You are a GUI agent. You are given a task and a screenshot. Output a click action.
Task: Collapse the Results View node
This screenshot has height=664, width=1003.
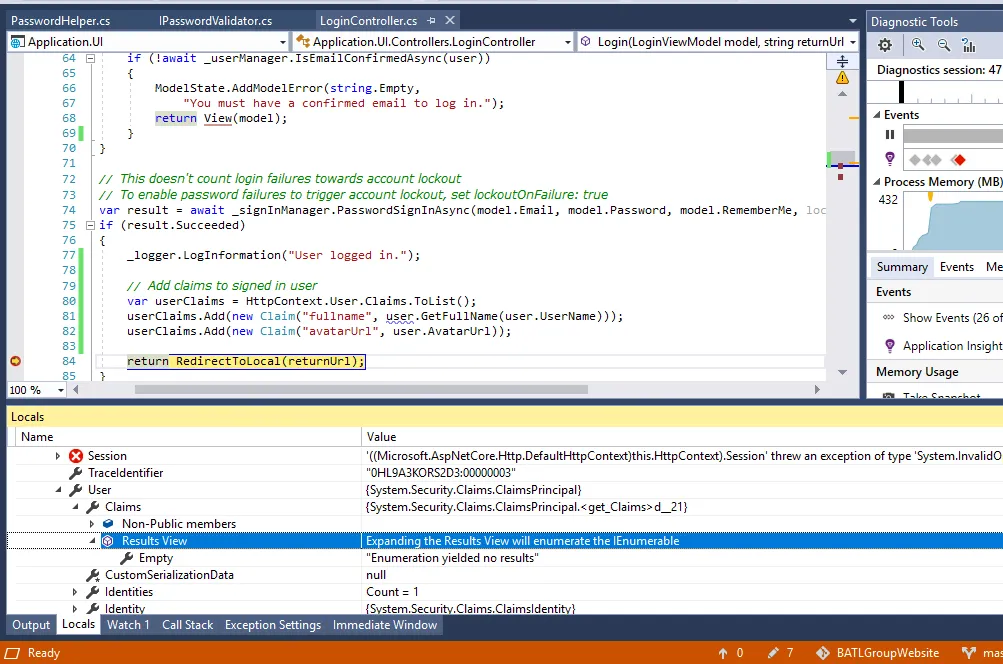click(92, 541)
